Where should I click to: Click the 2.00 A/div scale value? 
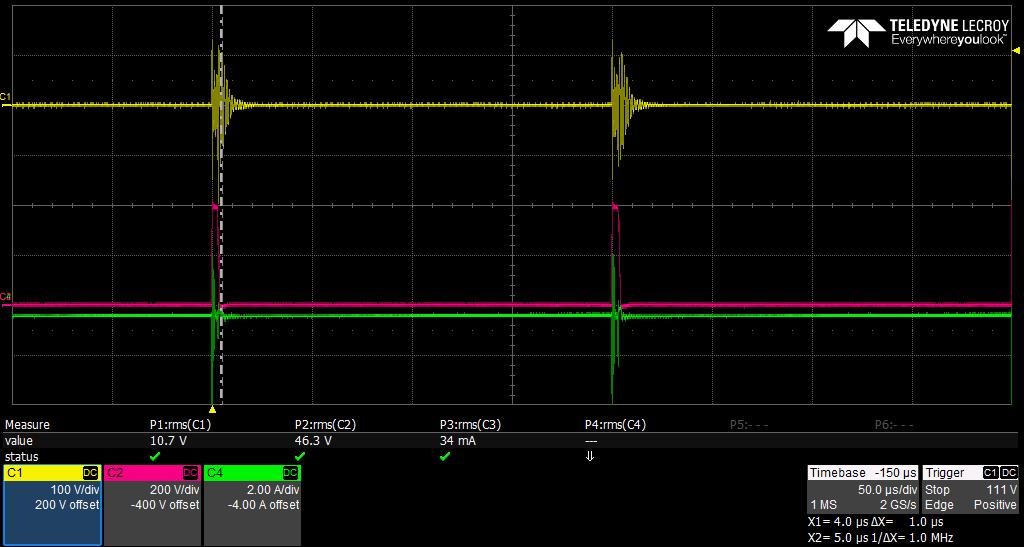(272, 490)
